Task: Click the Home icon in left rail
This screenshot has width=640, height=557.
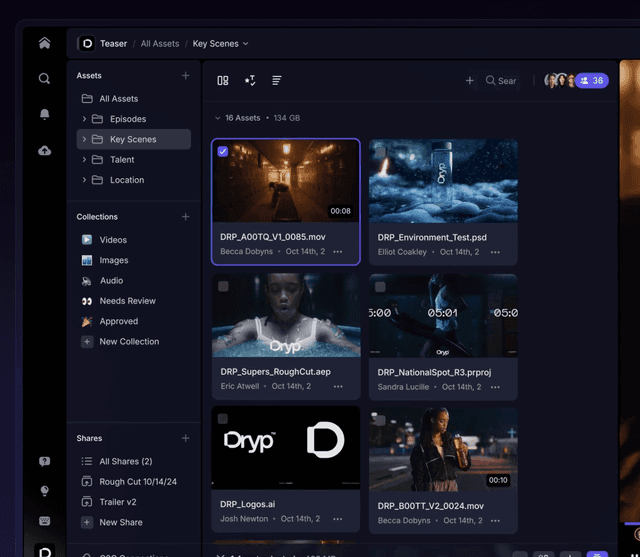Action: tap(44, 43)
